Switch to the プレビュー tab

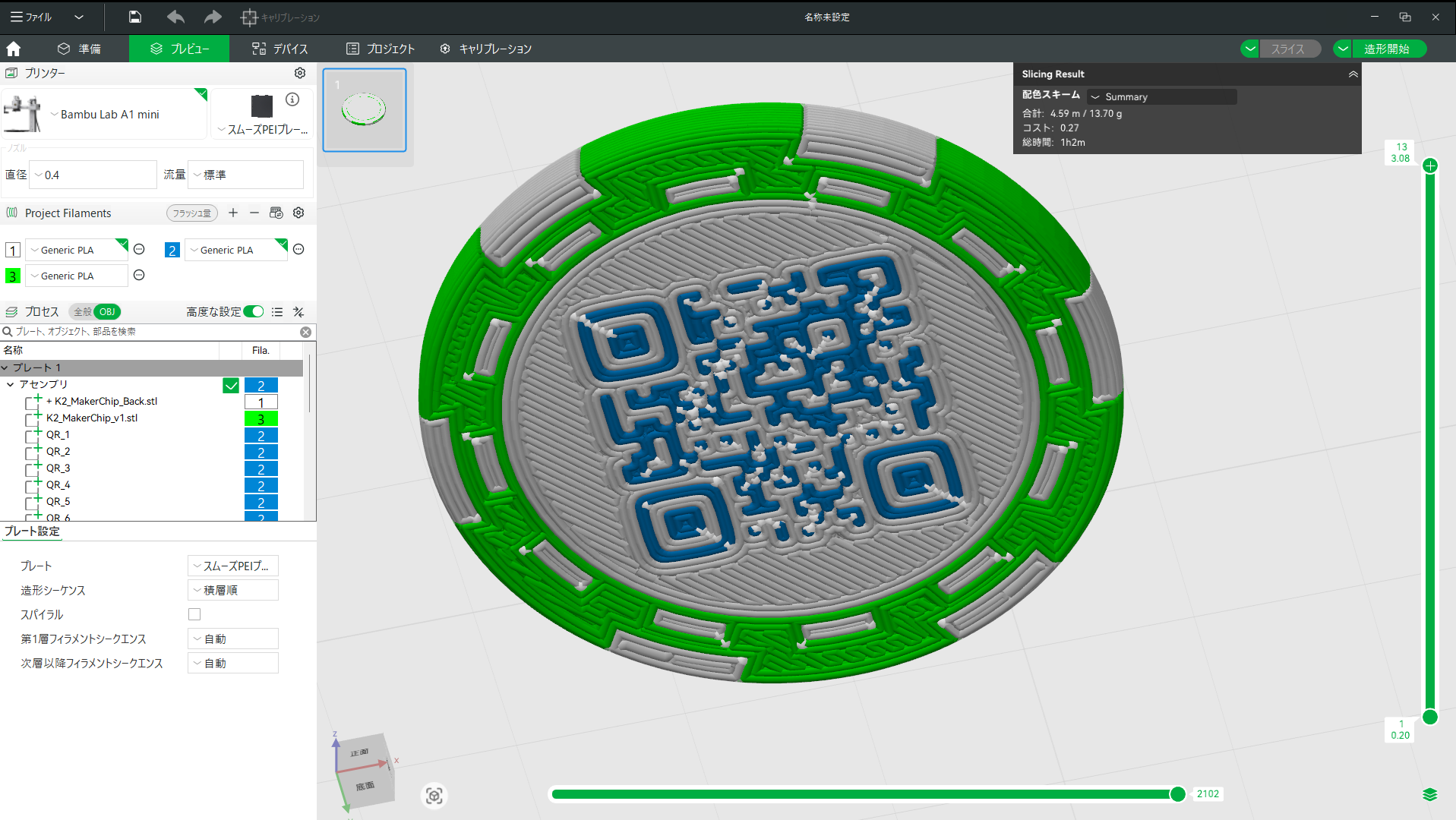click(179, 49)
